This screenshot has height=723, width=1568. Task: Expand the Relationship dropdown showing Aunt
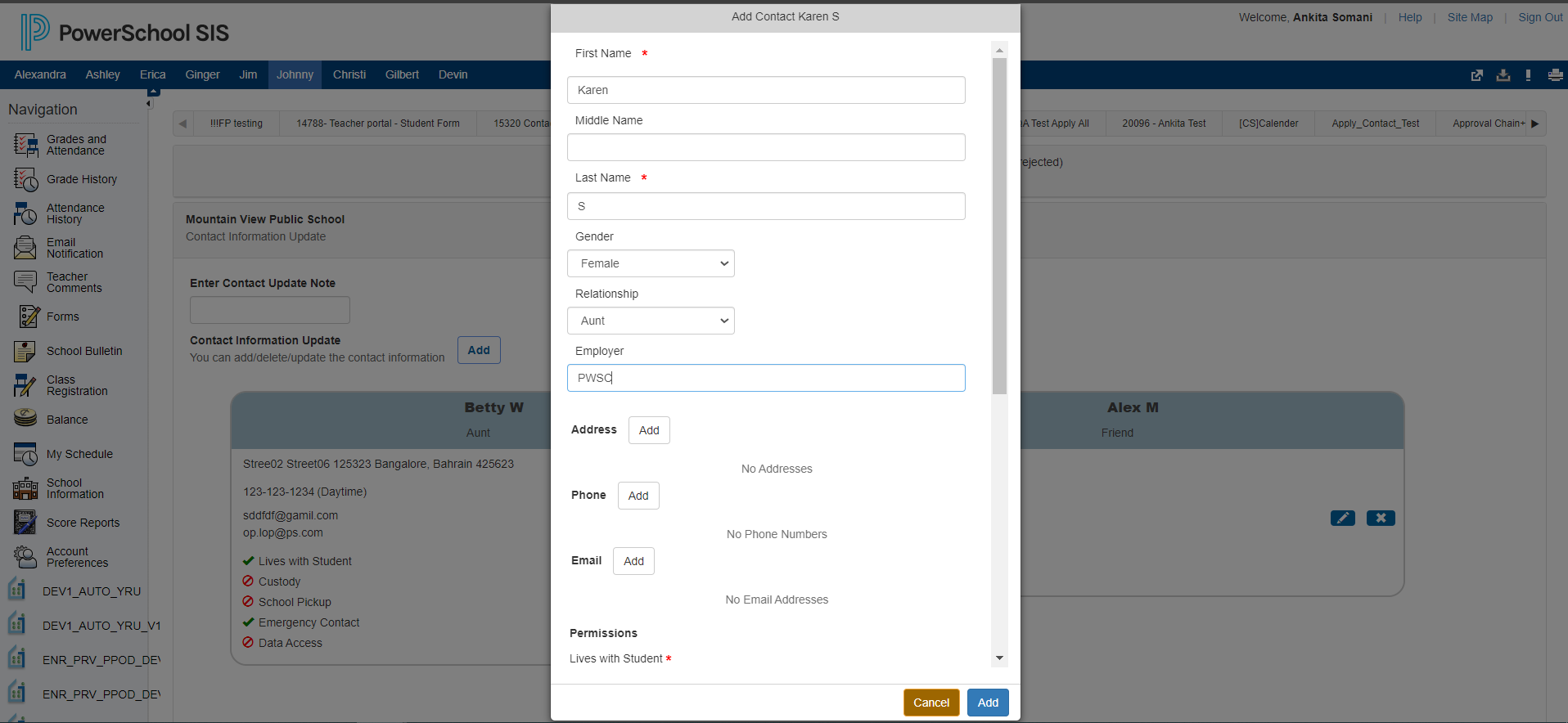651,321
